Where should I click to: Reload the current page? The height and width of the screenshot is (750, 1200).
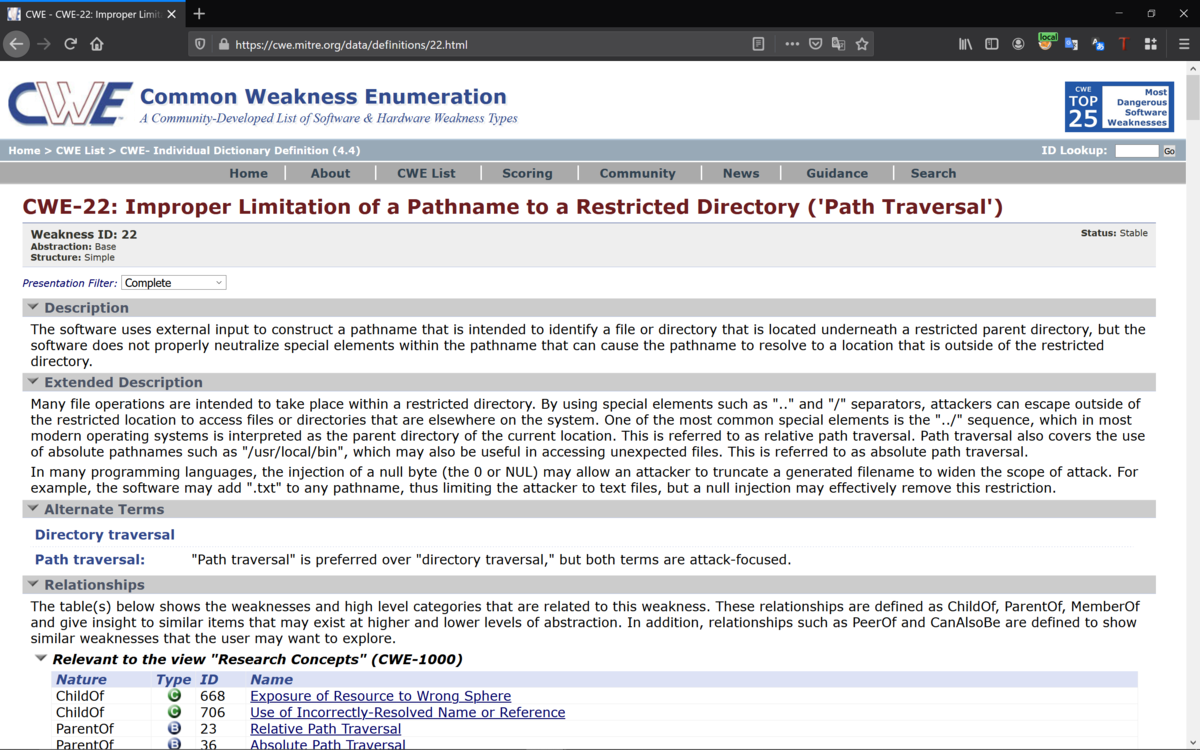(70, 44)
